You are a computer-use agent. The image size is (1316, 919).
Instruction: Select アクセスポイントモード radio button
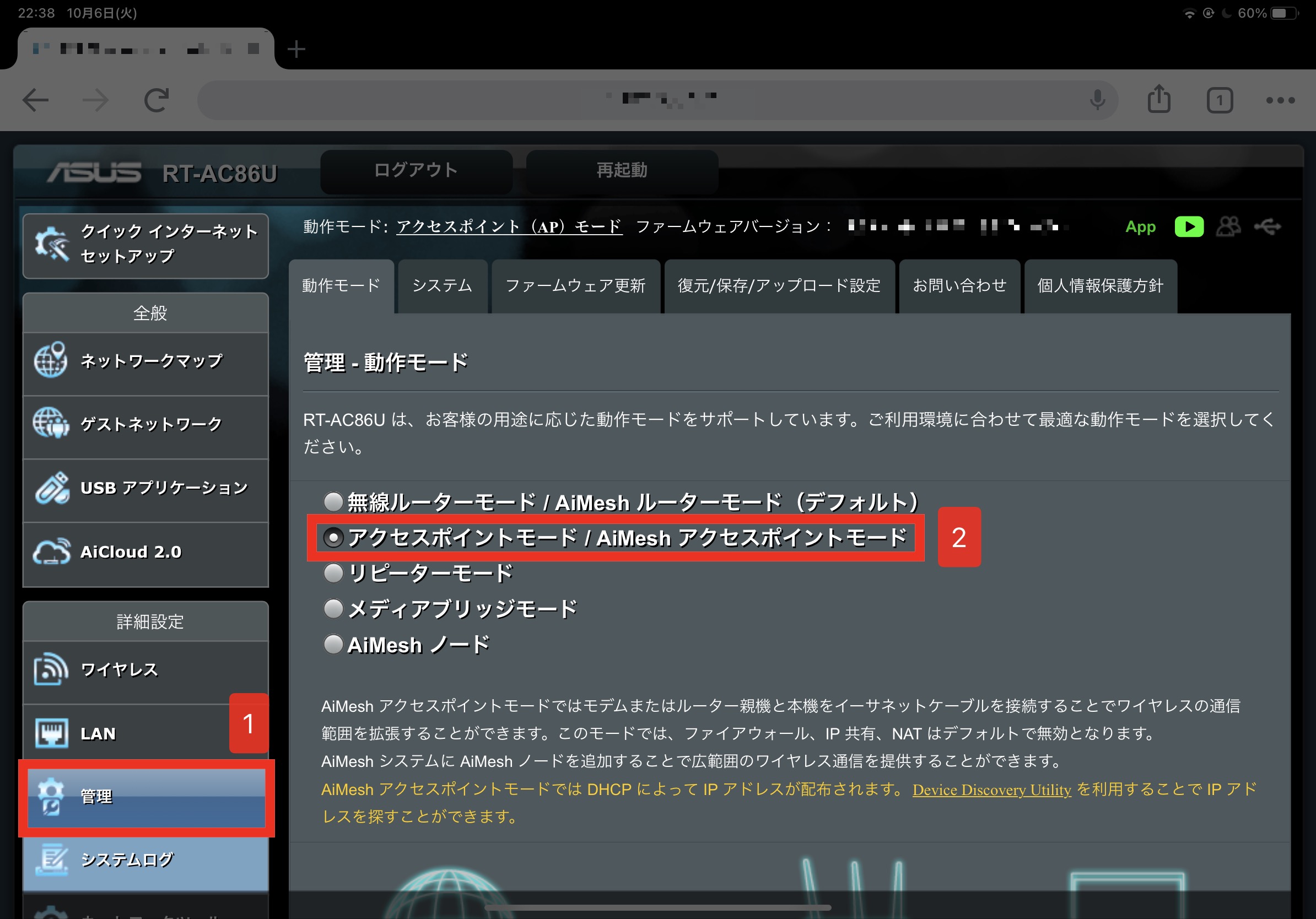click(x=333, y=537)
